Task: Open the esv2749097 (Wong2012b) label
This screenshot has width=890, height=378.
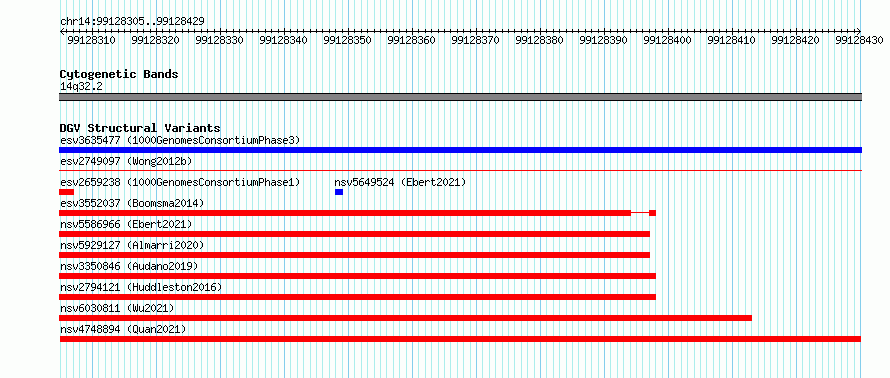Action: [126, 161]
